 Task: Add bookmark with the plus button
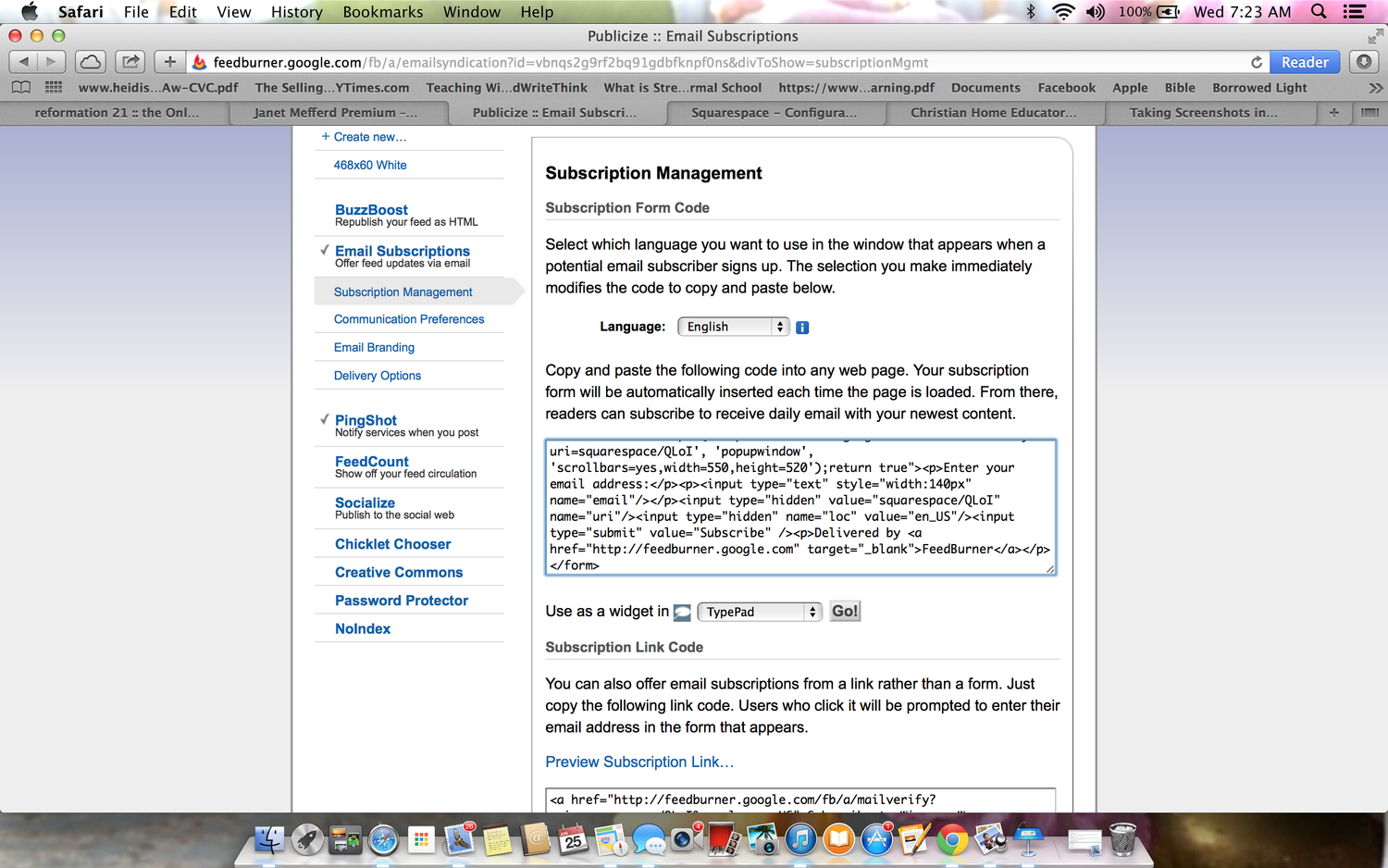pos(169,62)
